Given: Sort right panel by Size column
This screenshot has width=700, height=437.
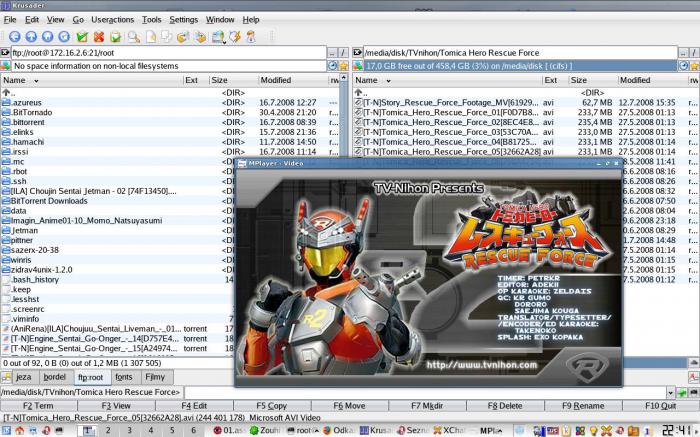Looking at the screenshot, I should pyautogui.click(x=593, y=80).
